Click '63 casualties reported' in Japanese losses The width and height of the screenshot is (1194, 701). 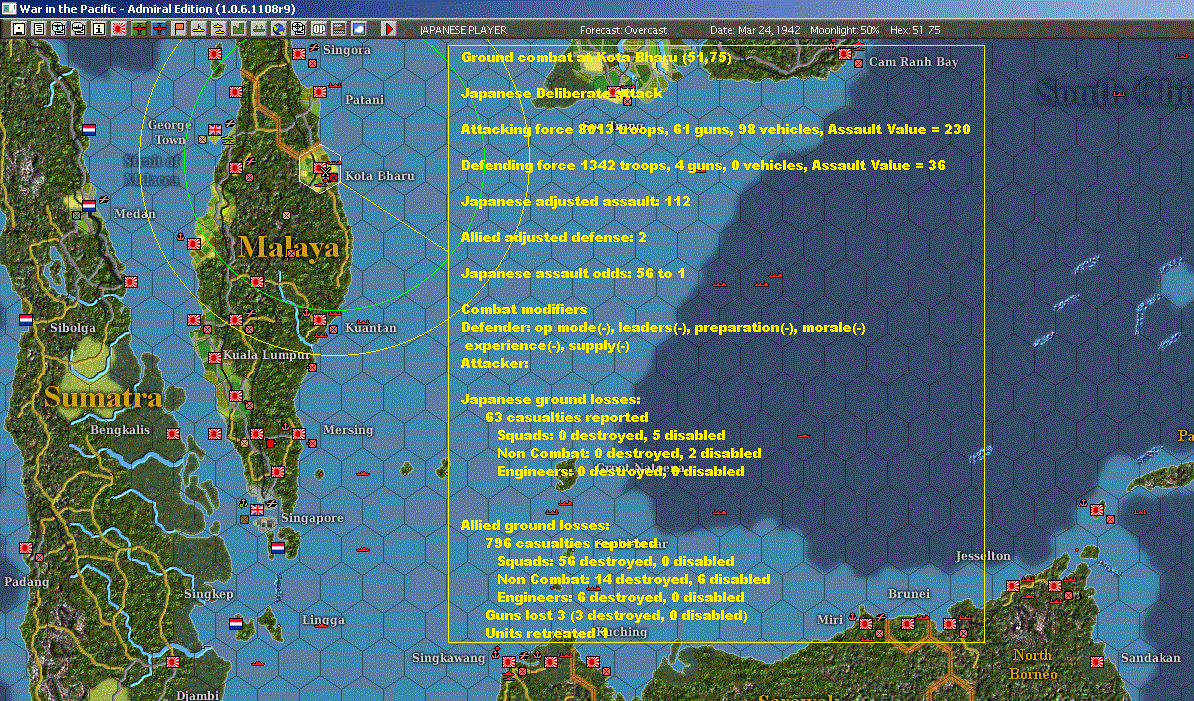(567, 417)
